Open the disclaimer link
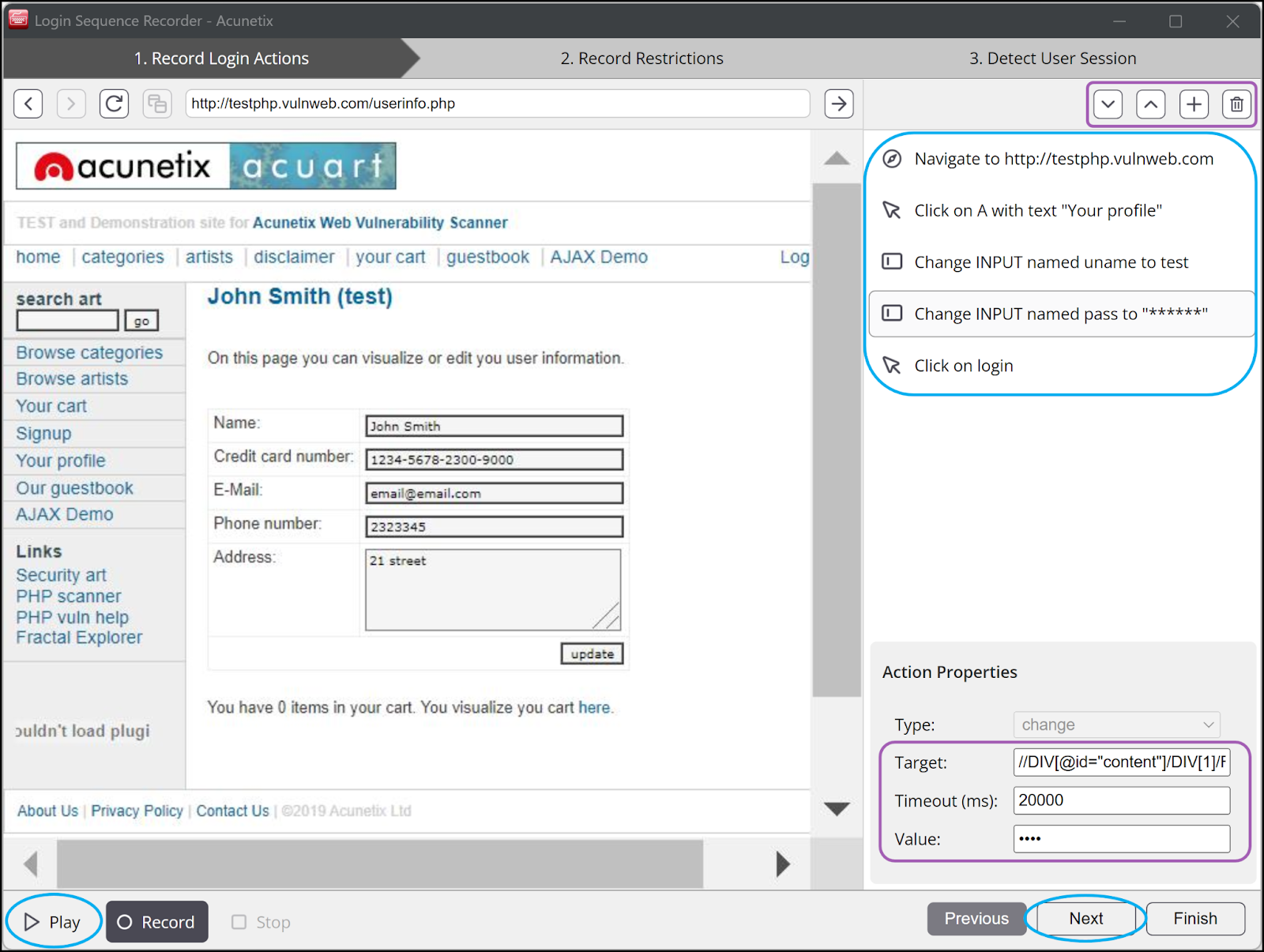The height and width of the screenshot is (952, 1264). (x=294, y=257)
